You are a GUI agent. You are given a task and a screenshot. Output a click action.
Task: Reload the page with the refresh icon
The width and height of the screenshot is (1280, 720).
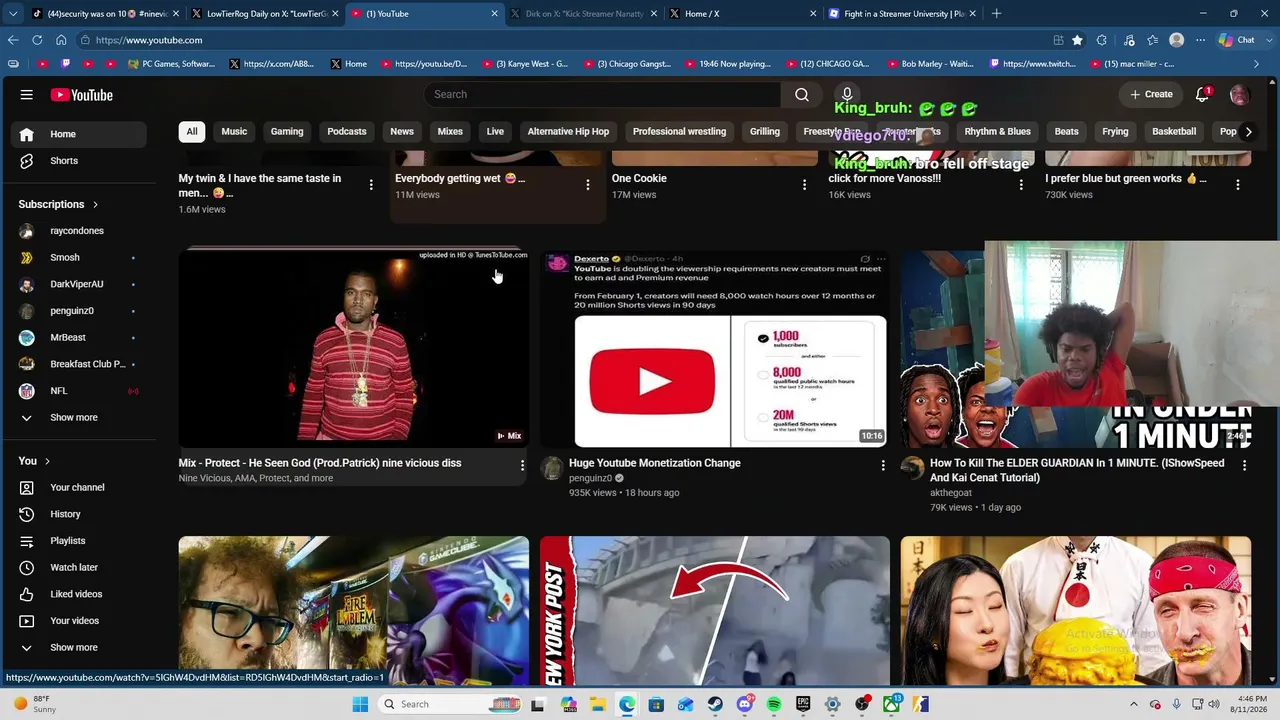click(x=37, y=40)
